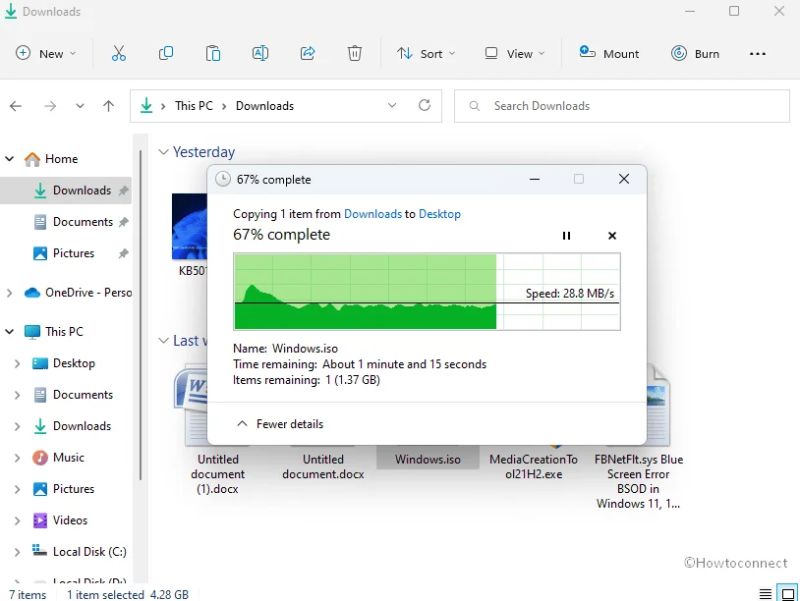
Task: Switch to details view in the status bar
Action: pos(764,593)
